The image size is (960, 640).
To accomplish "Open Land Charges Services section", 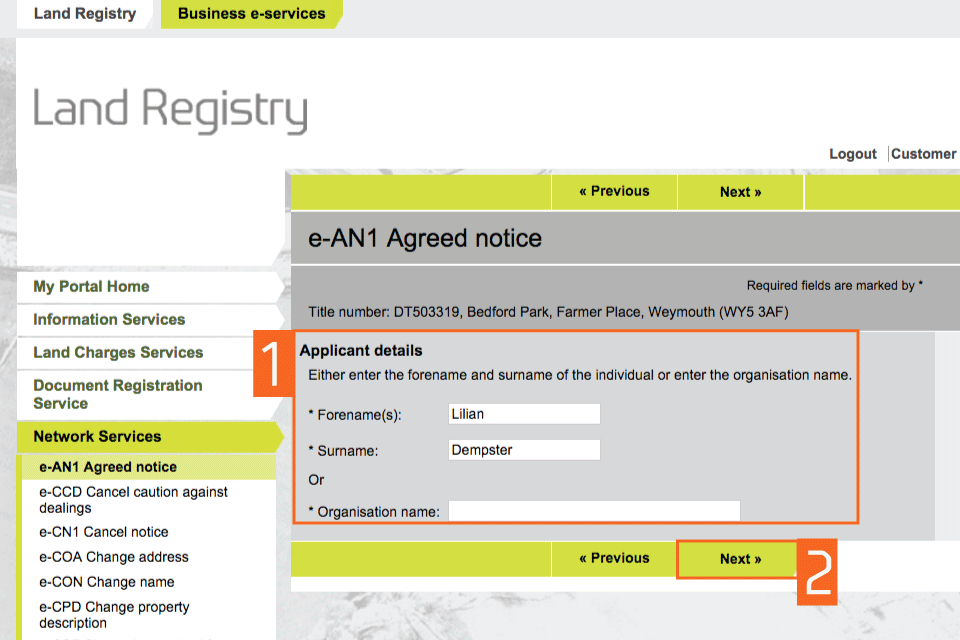I will (x=118, y=353).
